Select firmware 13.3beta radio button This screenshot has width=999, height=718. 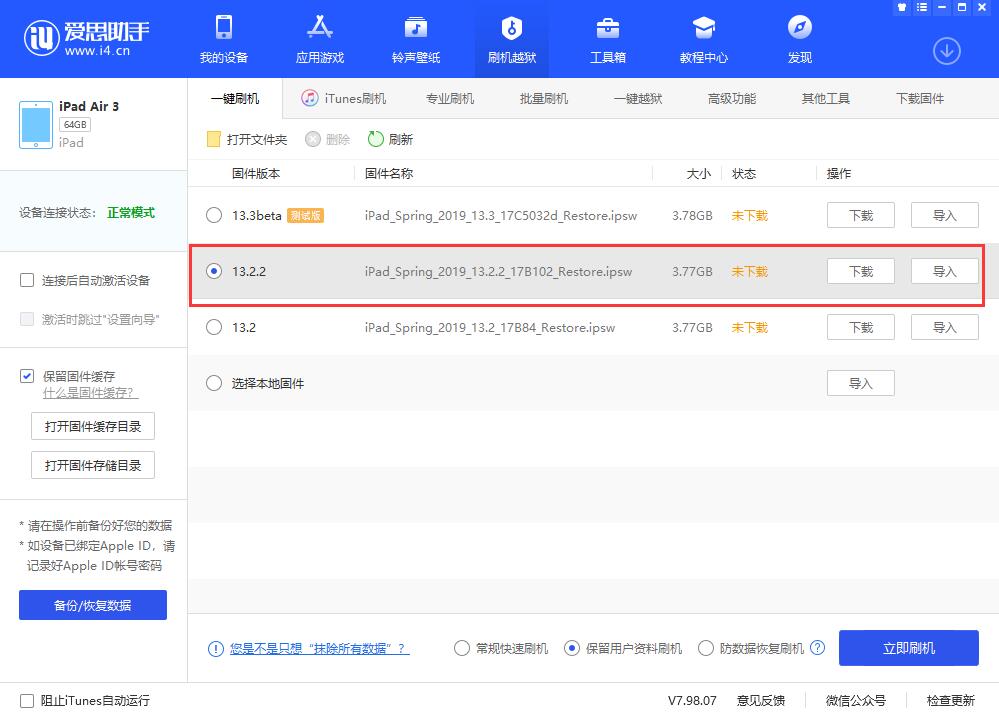coord(214,215)
